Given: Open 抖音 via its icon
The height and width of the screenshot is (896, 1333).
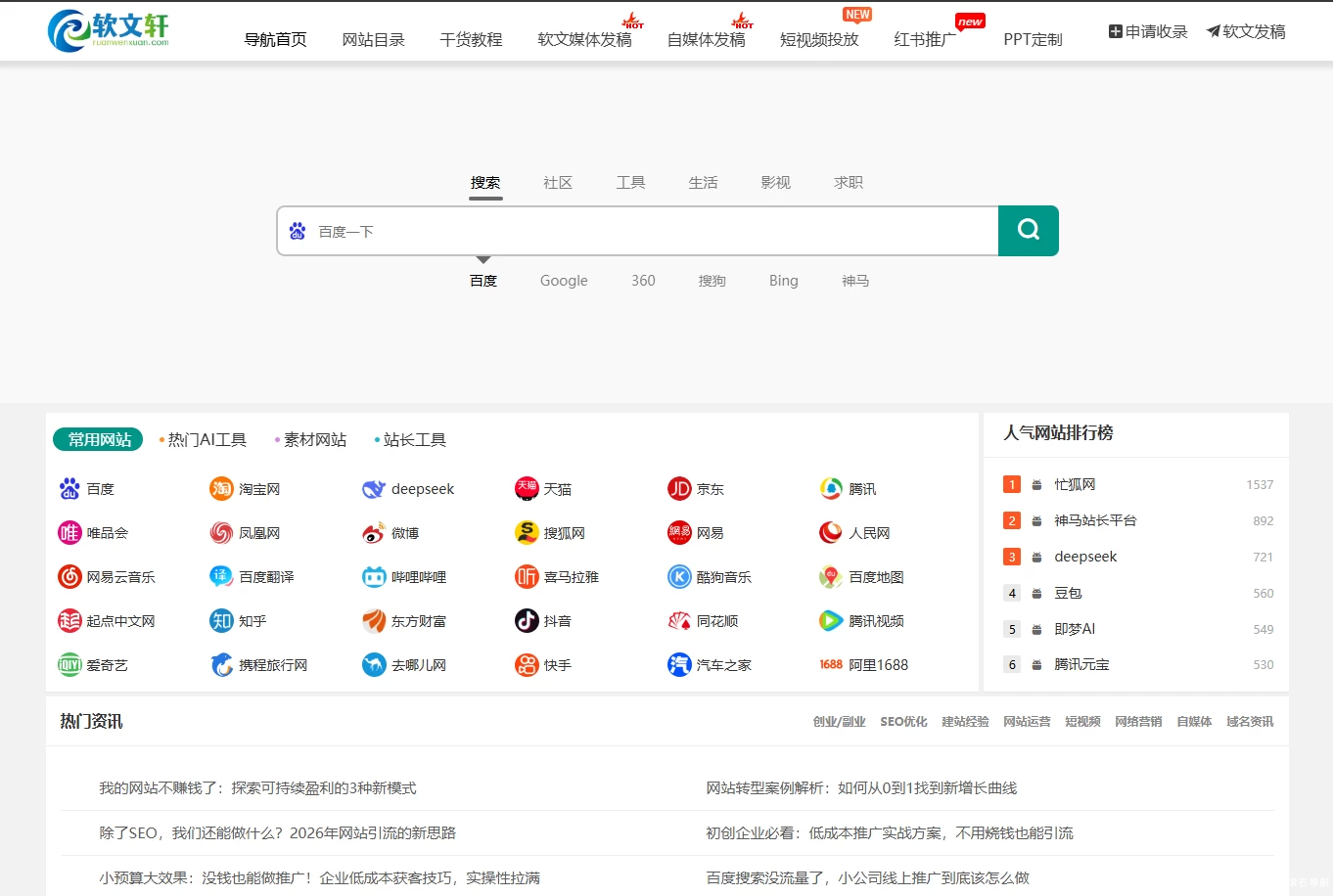Looking at the screenshot, I should point(527,620).
